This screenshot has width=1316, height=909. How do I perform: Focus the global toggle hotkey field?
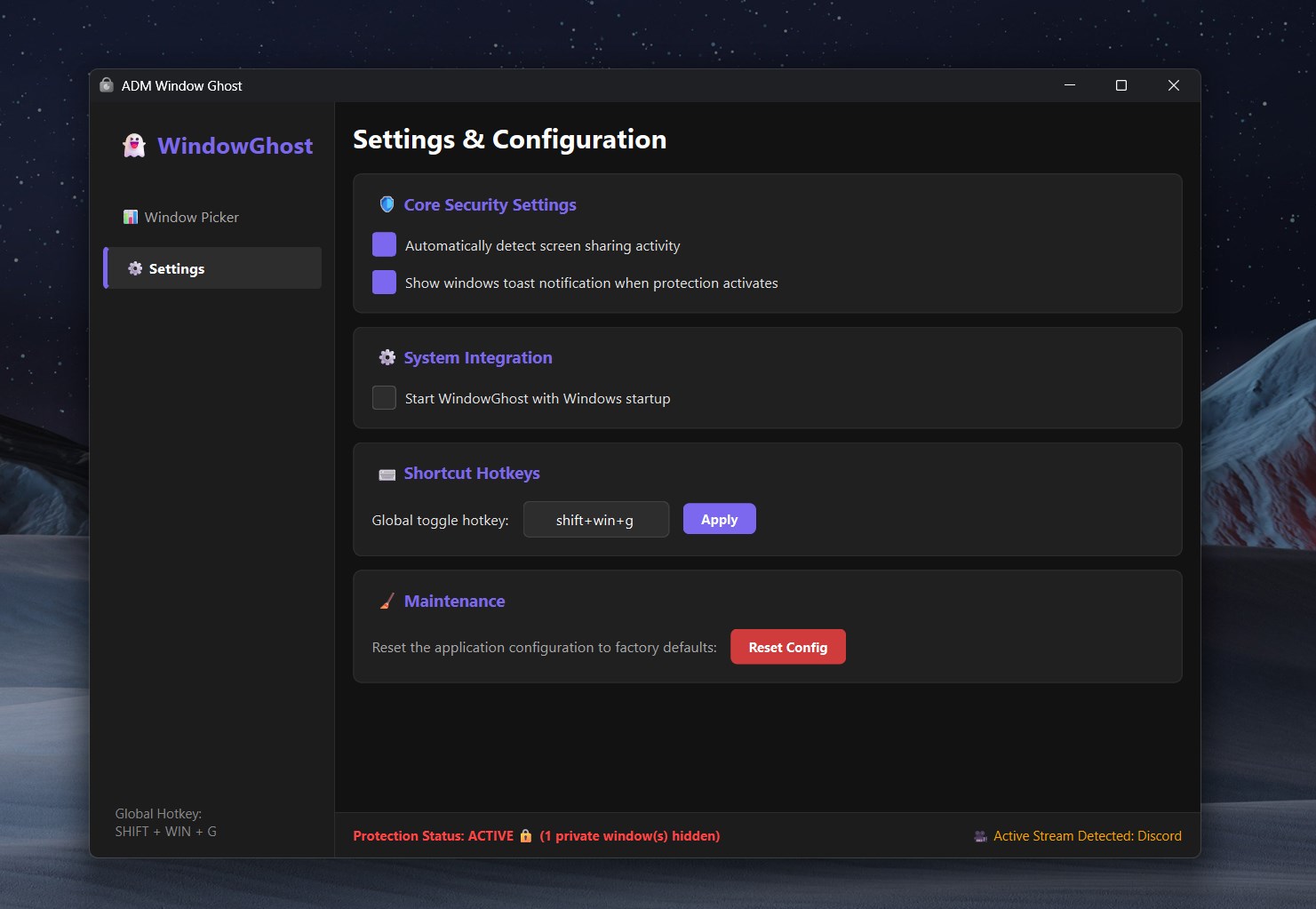click(x=596, y=520)
